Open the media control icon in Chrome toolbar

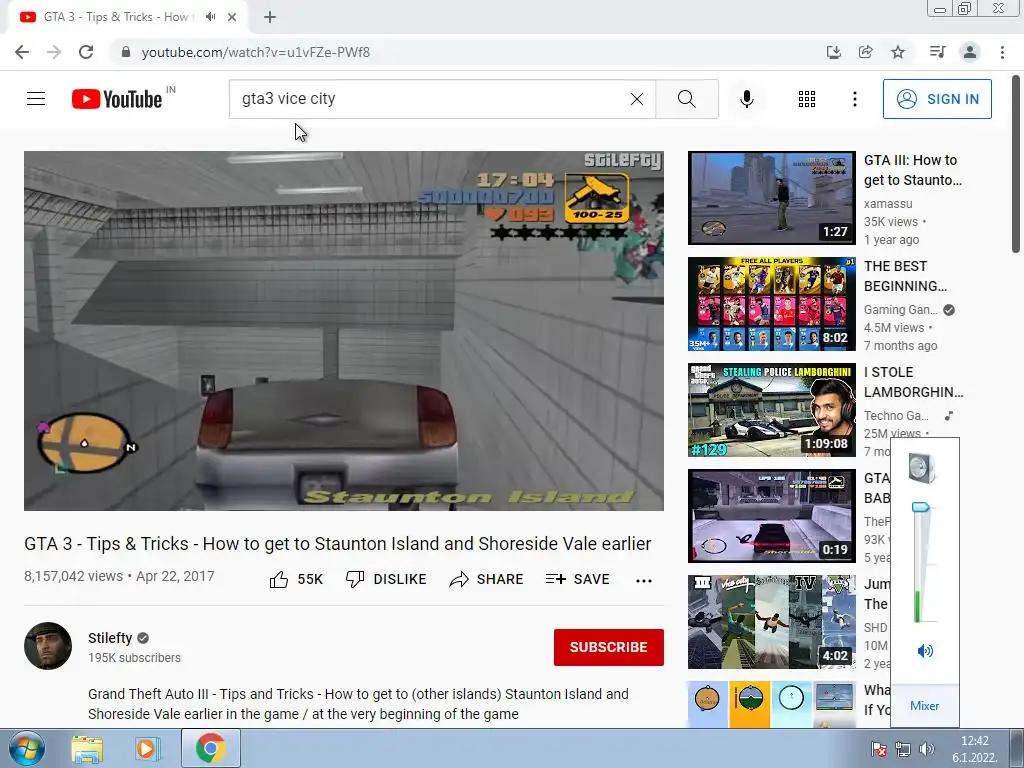point(937,52)
